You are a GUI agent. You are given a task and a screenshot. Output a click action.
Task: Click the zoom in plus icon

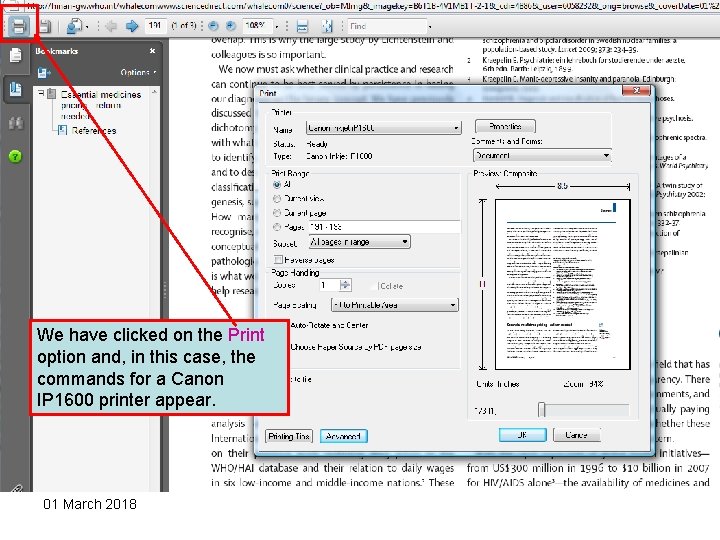[231, 26]
